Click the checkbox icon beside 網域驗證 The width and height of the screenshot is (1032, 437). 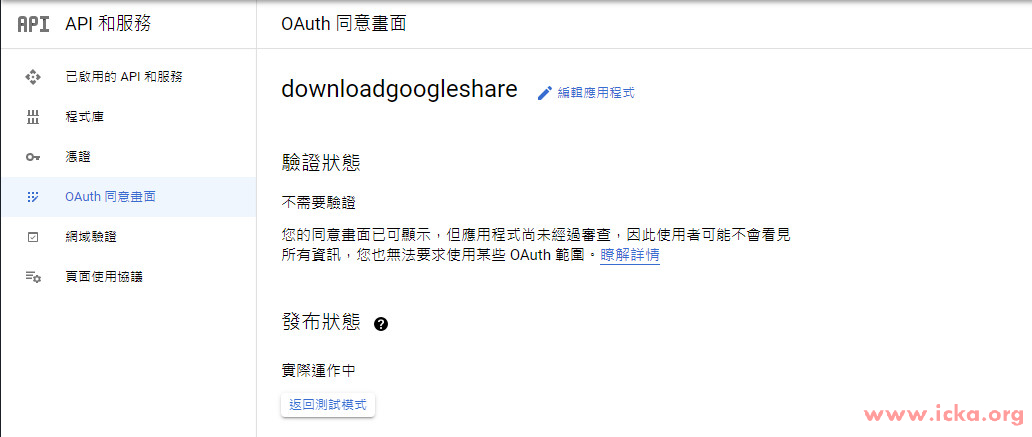point(33,237)
